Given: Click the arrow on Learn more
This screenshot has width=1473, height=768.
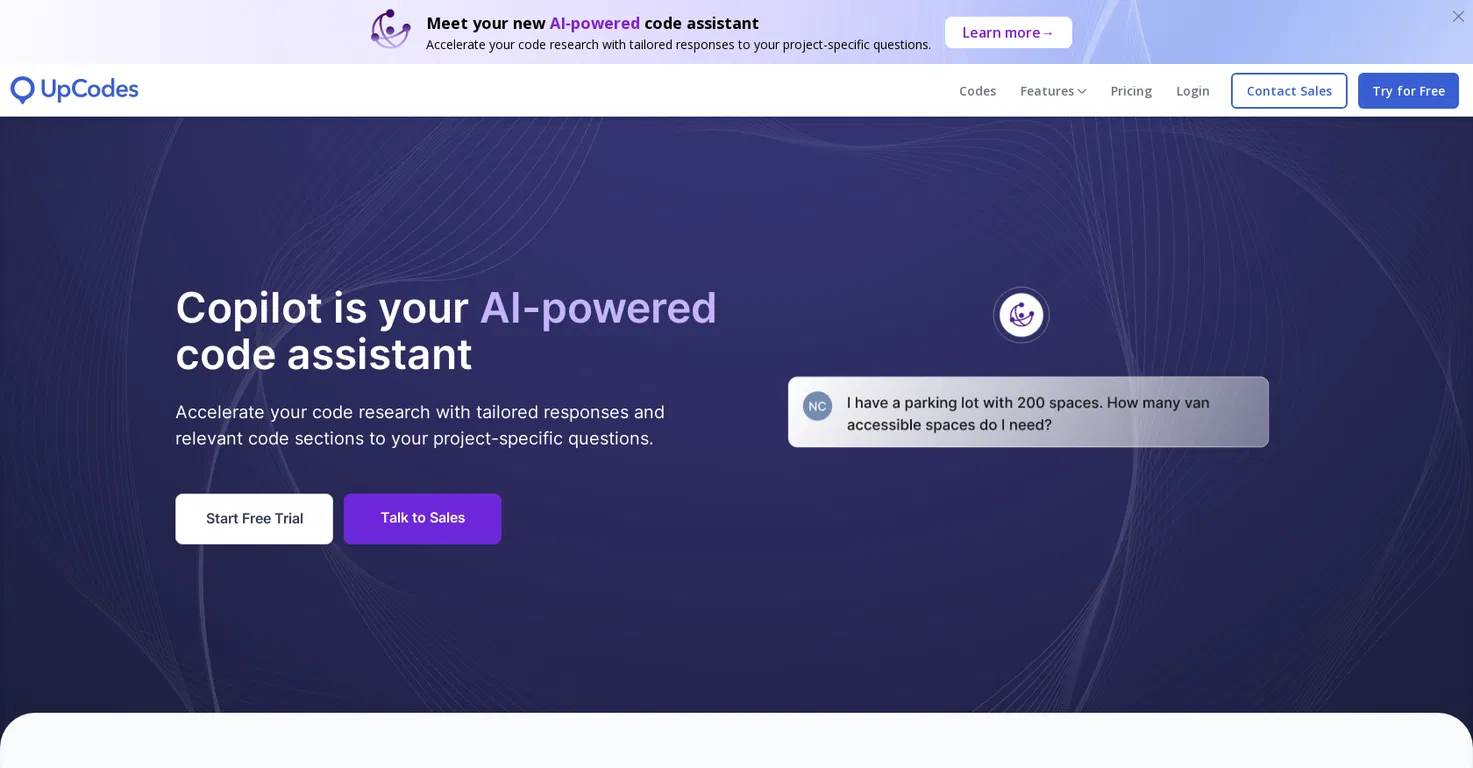Looking at the screenshot, I should [x=1048, y=33].
